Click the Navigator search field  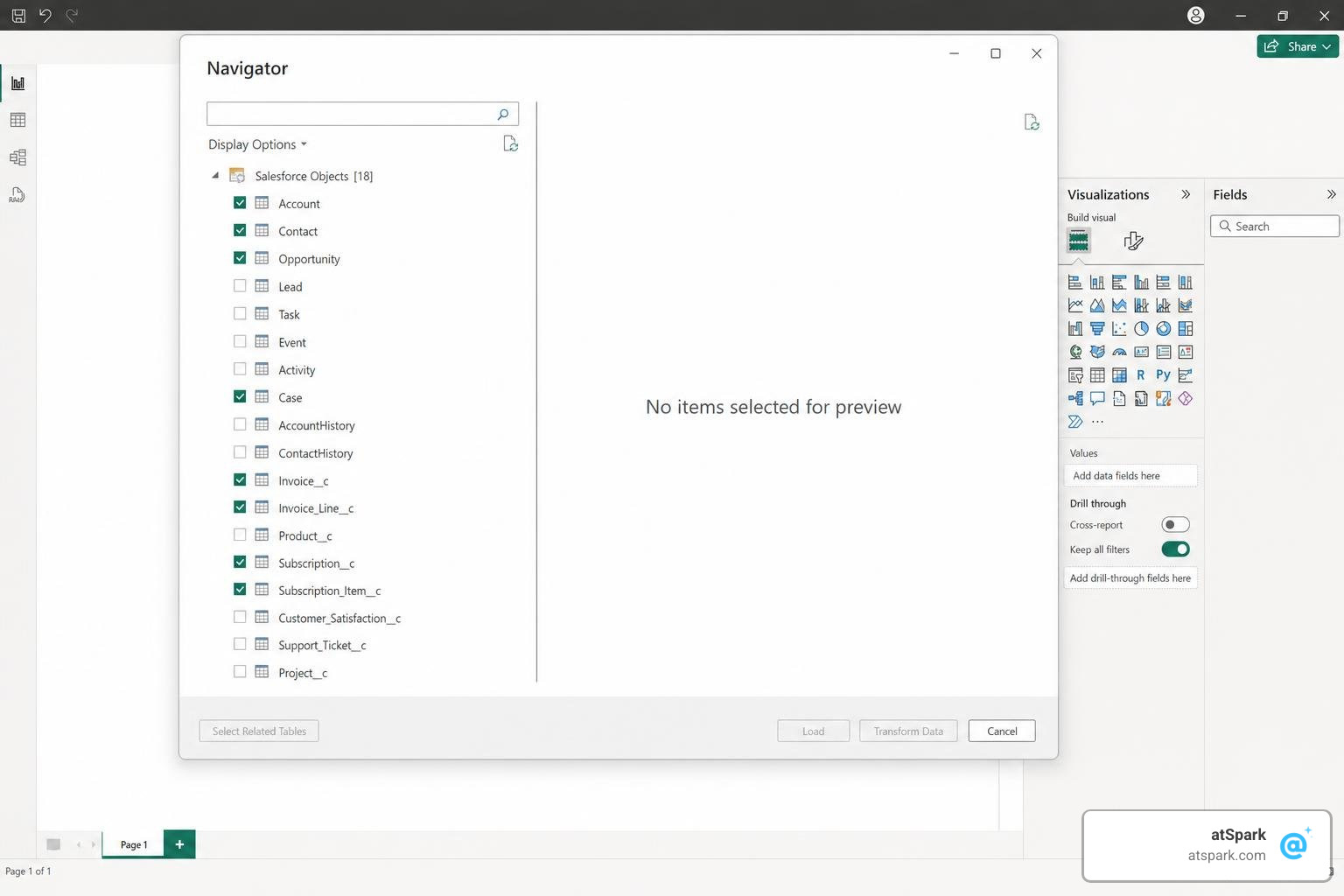(x=362, y=114)
